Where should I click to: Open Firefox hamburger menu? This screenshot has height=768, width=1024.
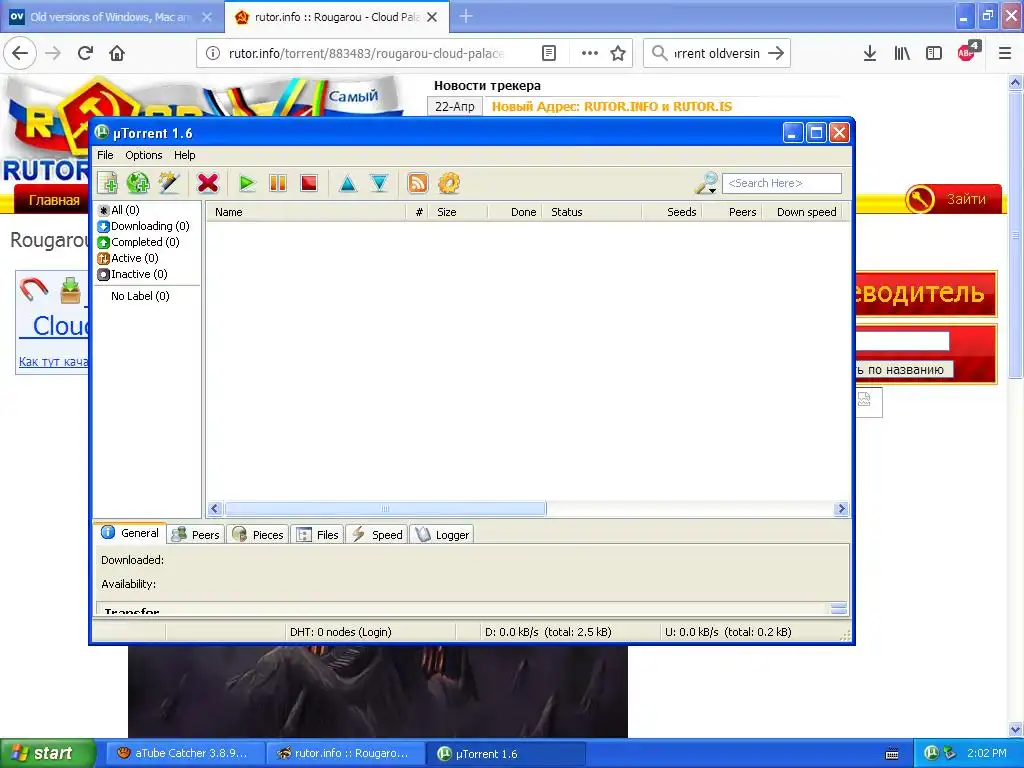pos(1005,54)
